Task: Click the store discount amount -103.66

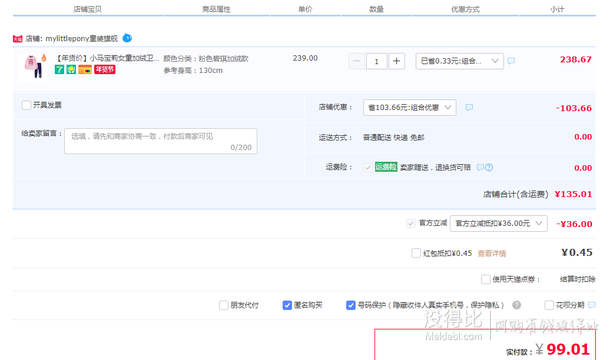Action: (x=574, y=108)
